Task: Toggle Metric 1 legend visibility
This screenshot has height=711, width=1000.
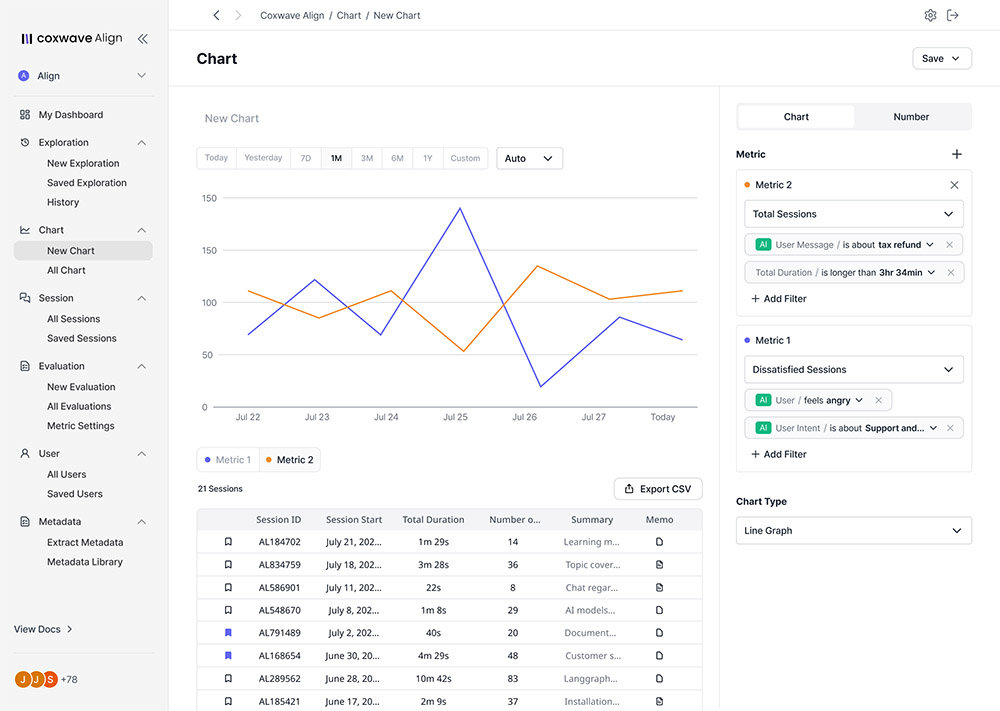Action: (228, 460)
